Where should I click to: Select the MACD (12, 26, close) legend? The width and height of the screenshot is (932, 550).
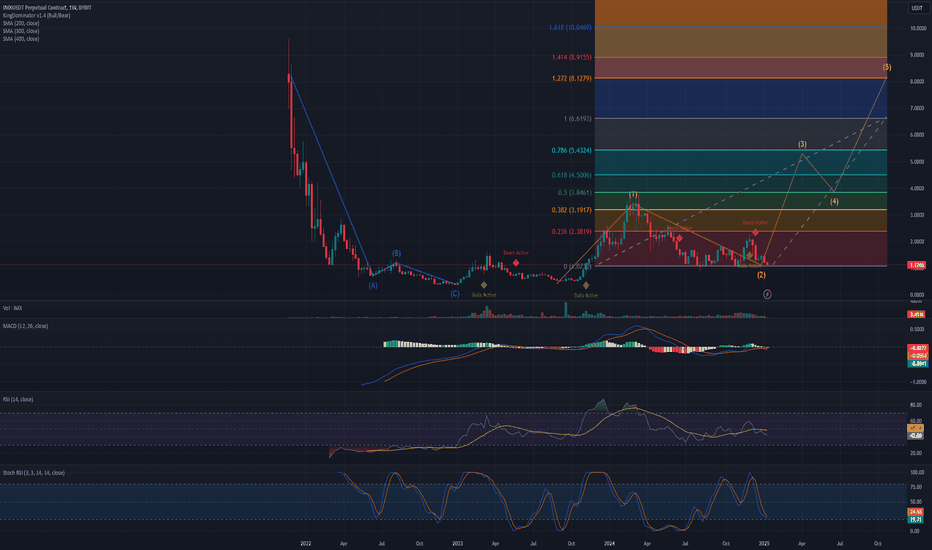point(25,326)
